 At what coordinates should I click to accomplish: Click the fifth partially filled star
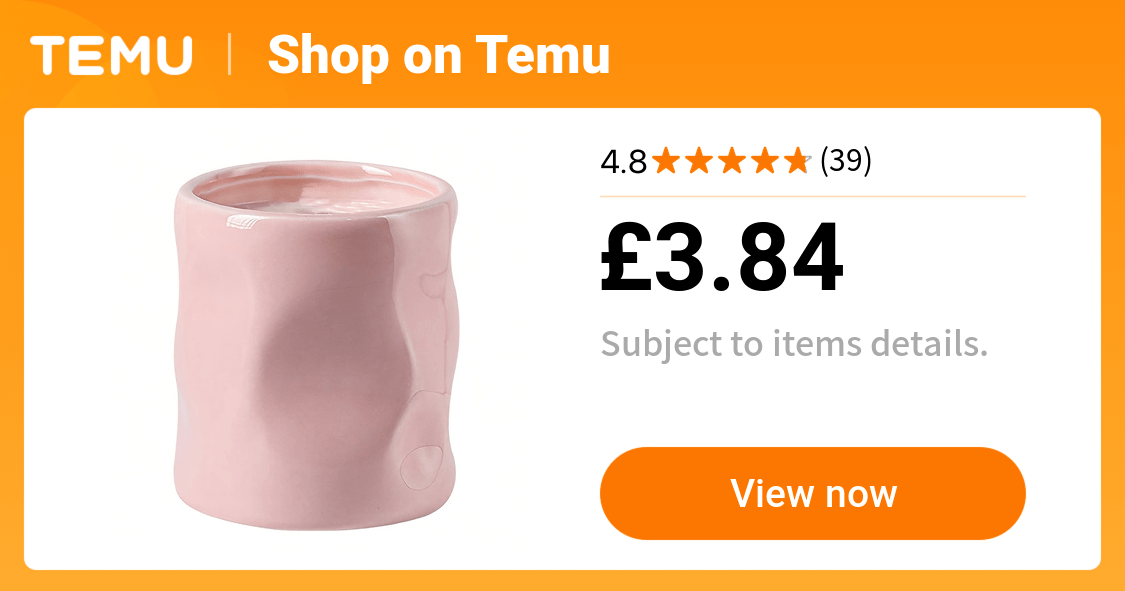tap(797, 161)
